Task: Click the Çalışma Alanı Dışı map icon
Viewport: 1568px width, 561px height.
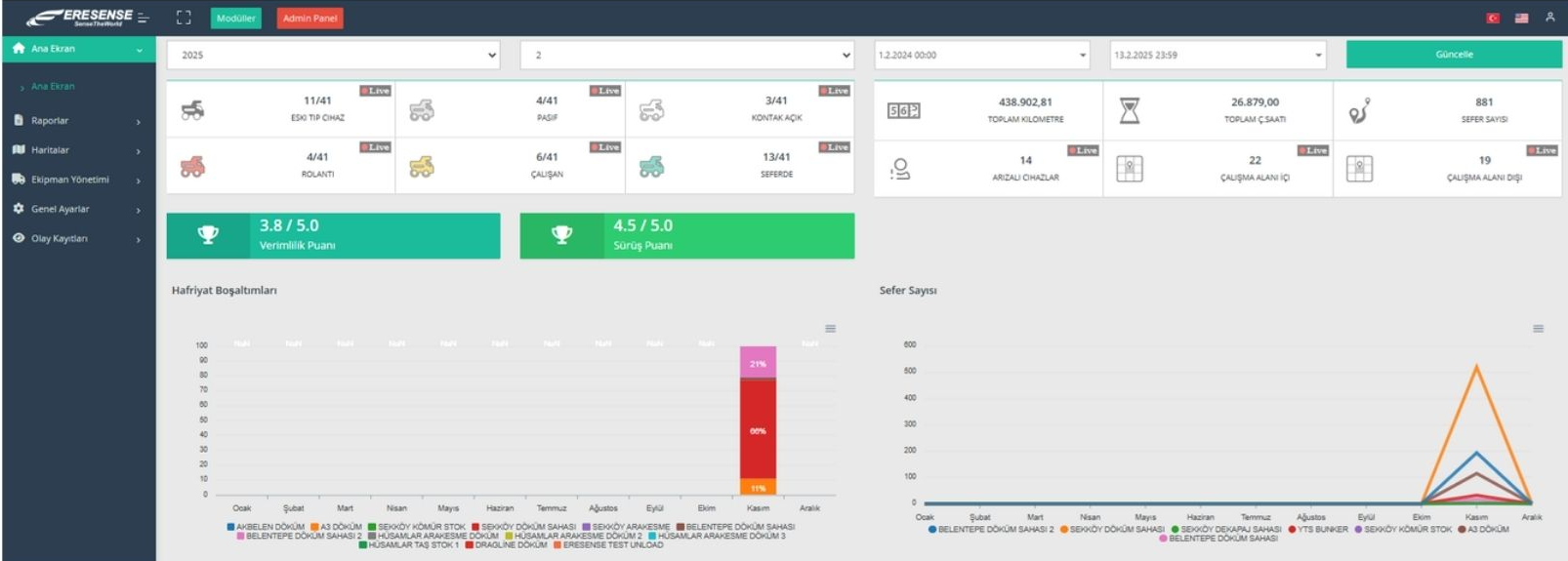Action: coord(1359,169)
